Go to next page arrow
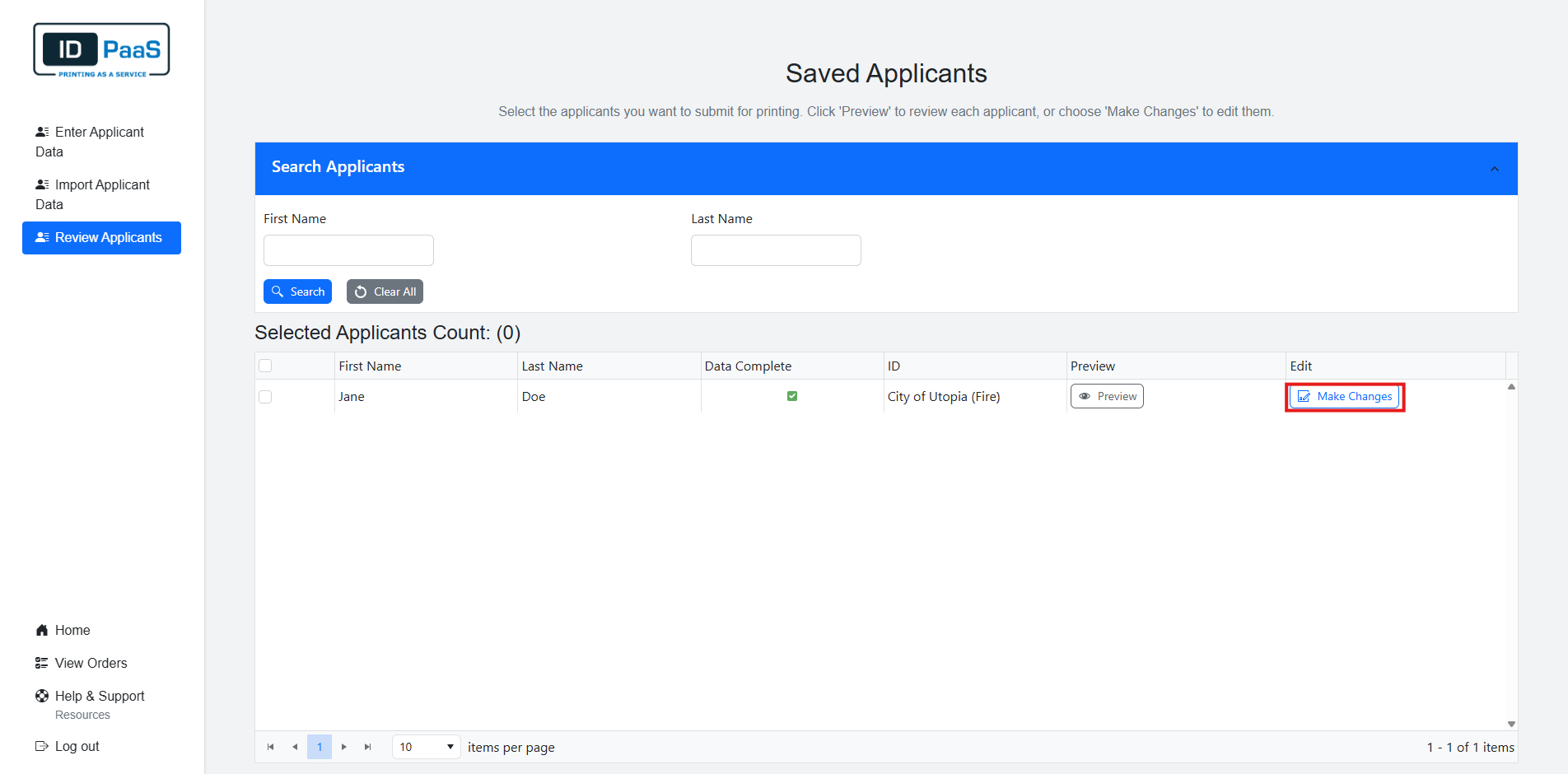The height and width of the screenshot is (774, 1568). click(344, 747)
